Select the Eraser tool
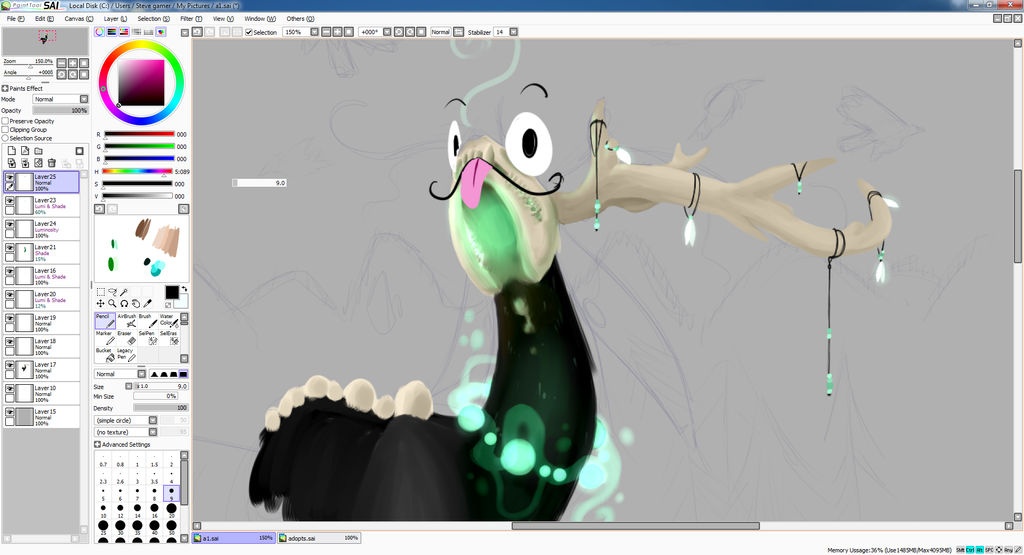Image resolution: width=1024 pixels, height=555 pixels. tap(127, 338)
